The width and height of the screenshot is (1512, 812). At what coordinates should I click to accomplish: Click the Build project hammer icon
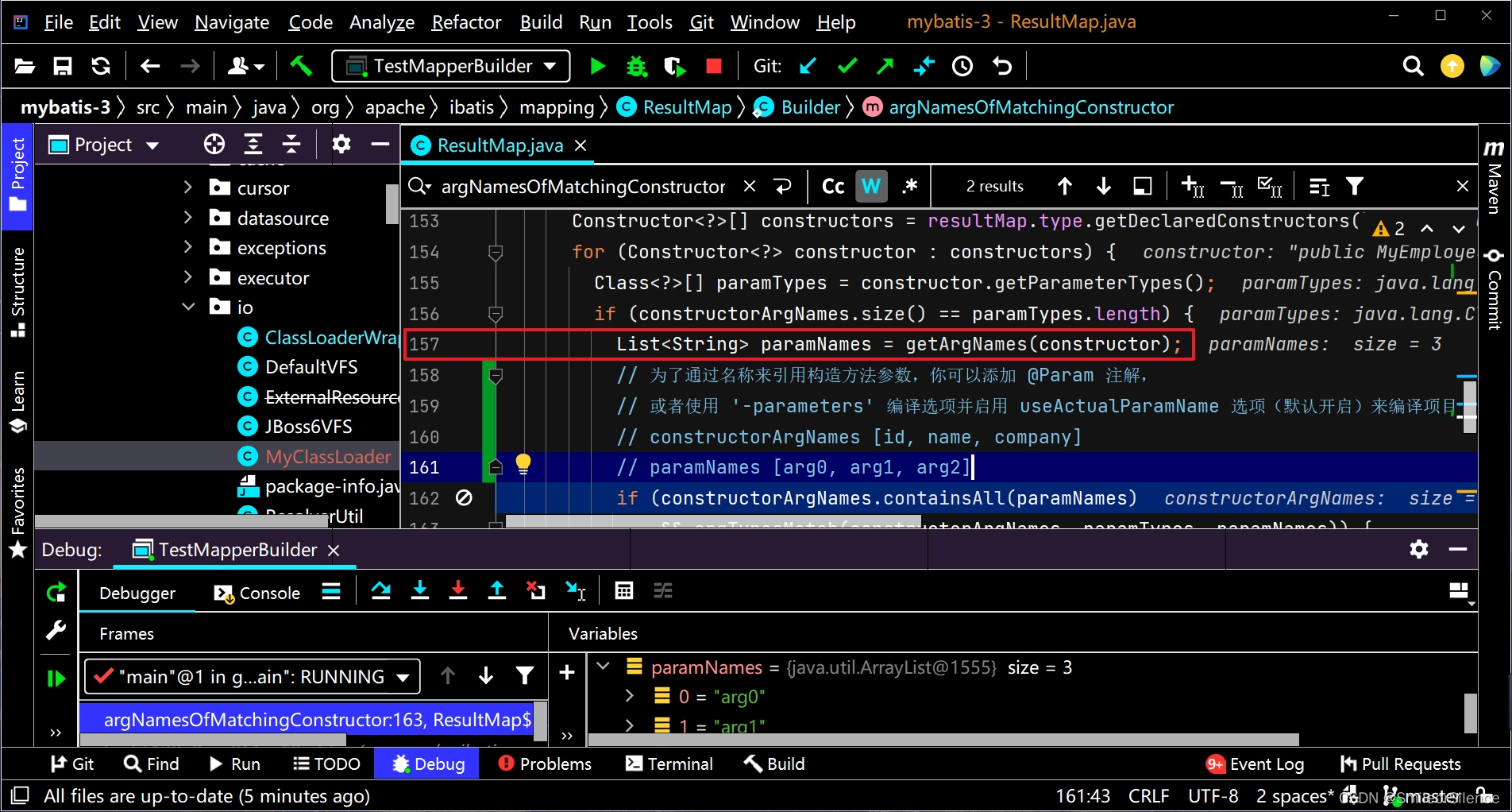click(x=301, y=66)
